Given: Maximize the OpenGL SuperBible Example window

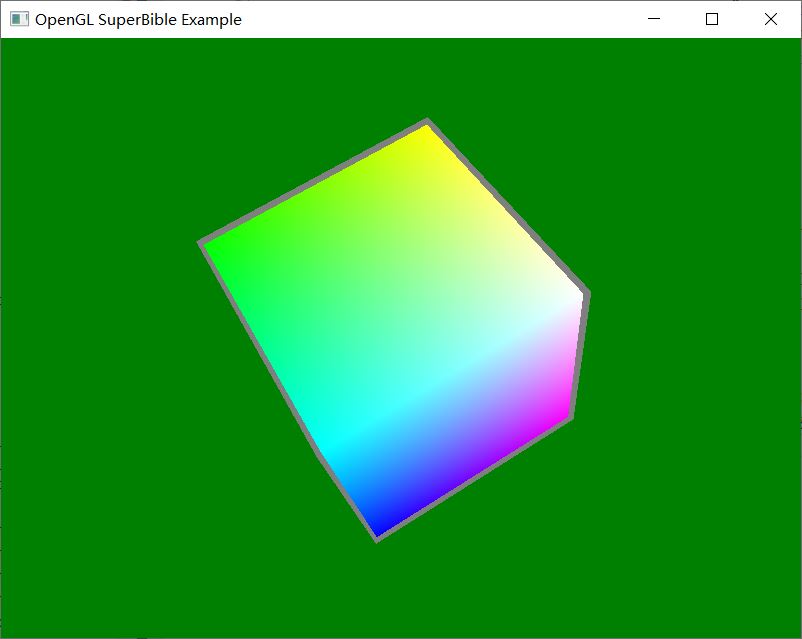Looking at the screenshot, I should click(711, 19).
